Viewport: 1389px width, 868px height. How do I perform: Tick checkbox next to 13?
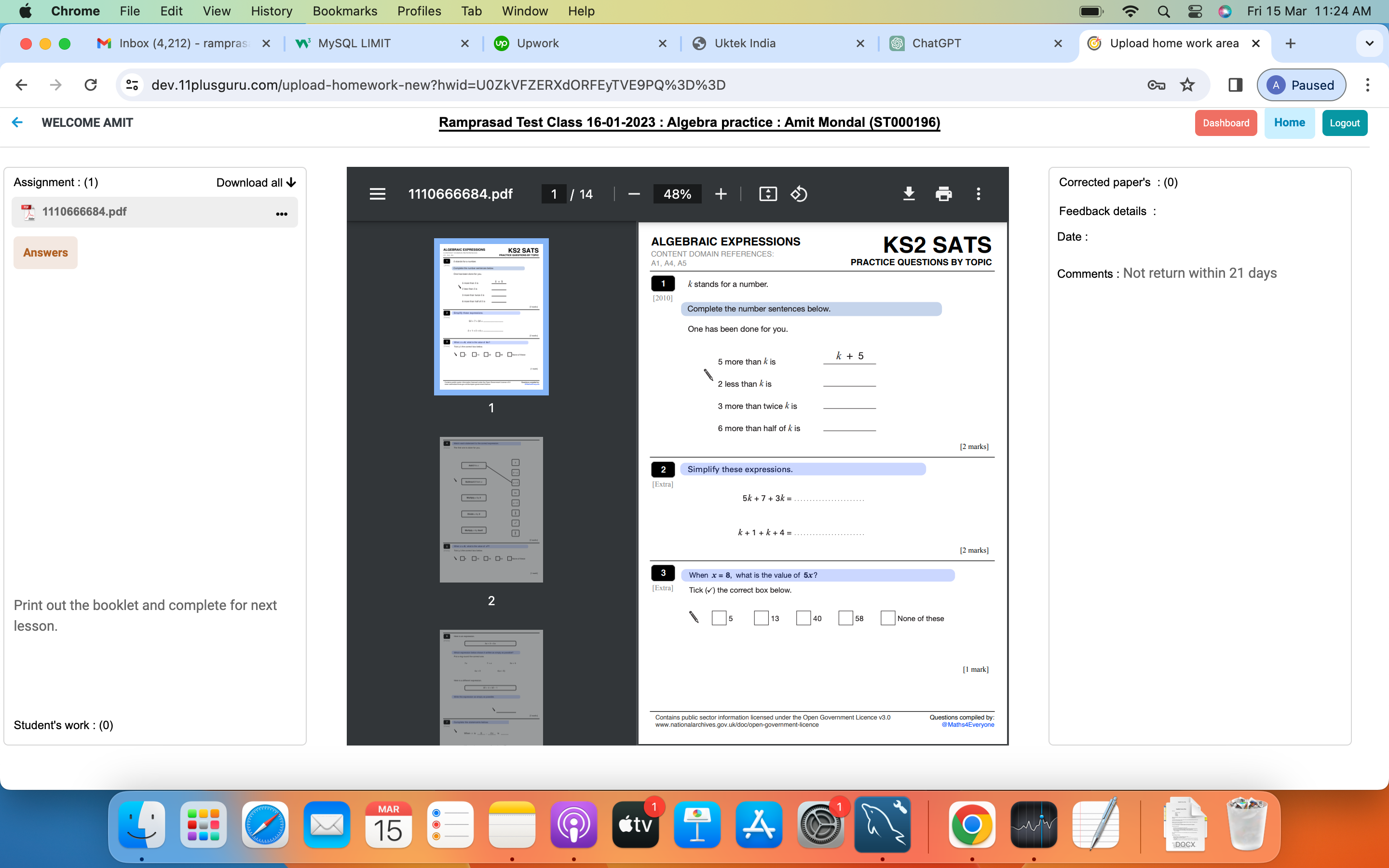761,618
